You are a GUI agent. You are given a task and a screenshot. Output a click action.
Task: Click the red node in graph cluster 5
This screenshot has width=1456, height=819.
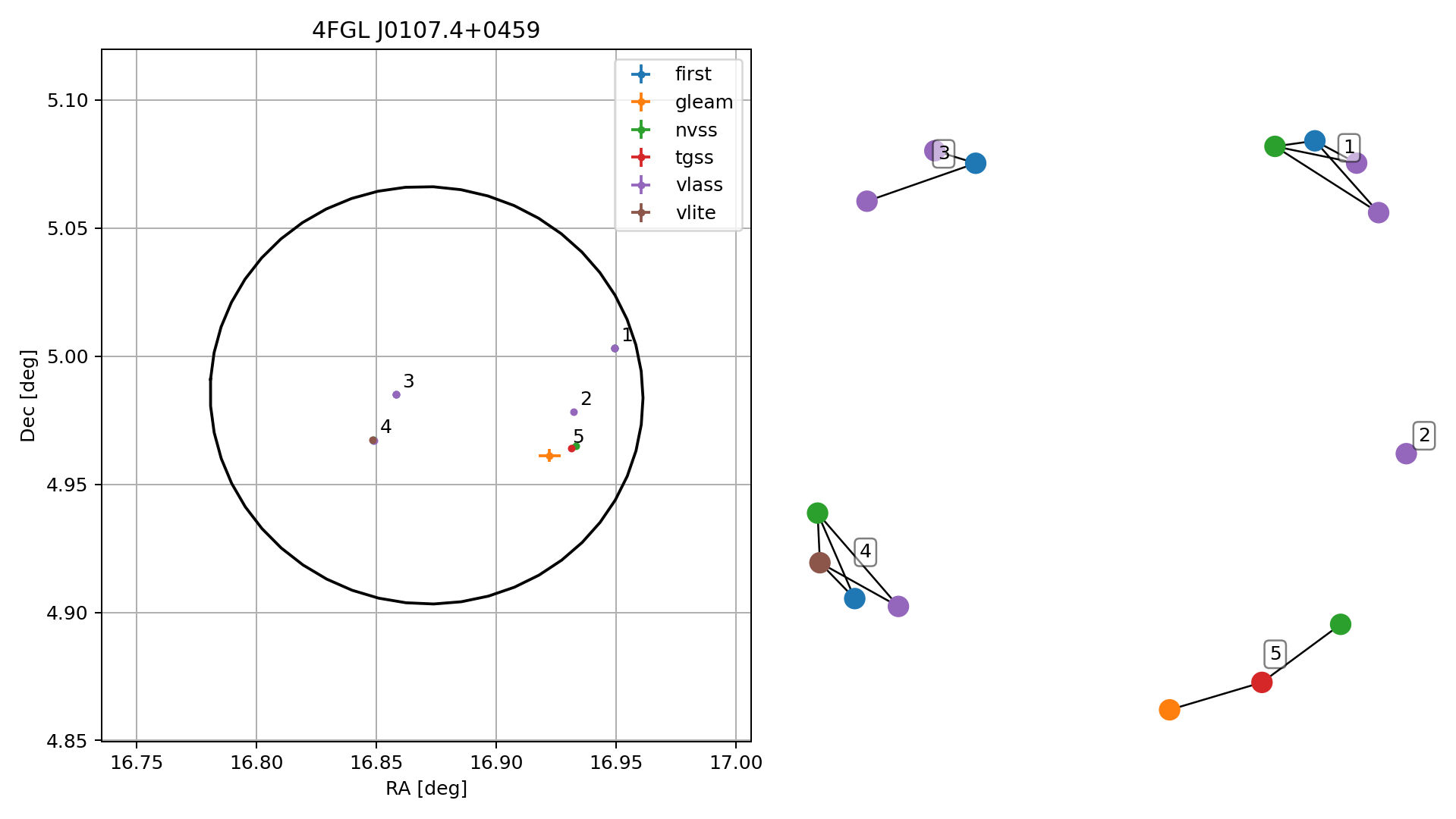1262,682
